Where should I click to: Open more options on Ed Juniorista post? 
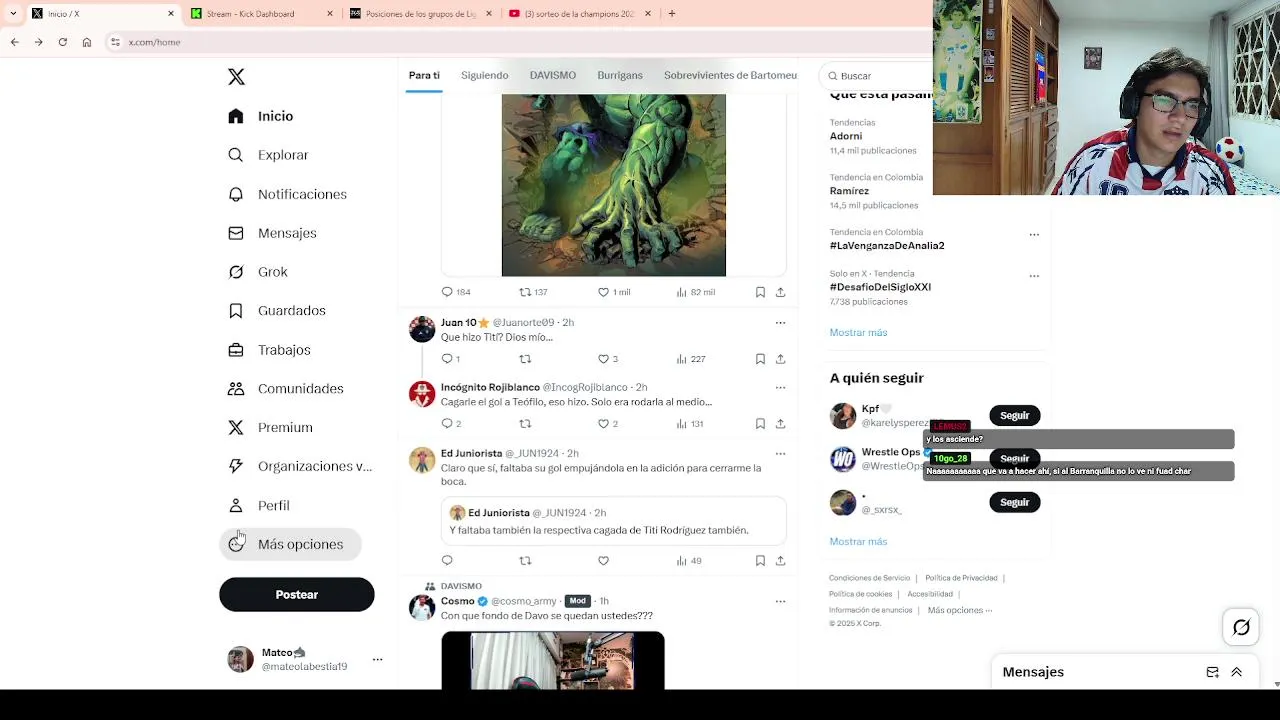click(x=780, y=454)
